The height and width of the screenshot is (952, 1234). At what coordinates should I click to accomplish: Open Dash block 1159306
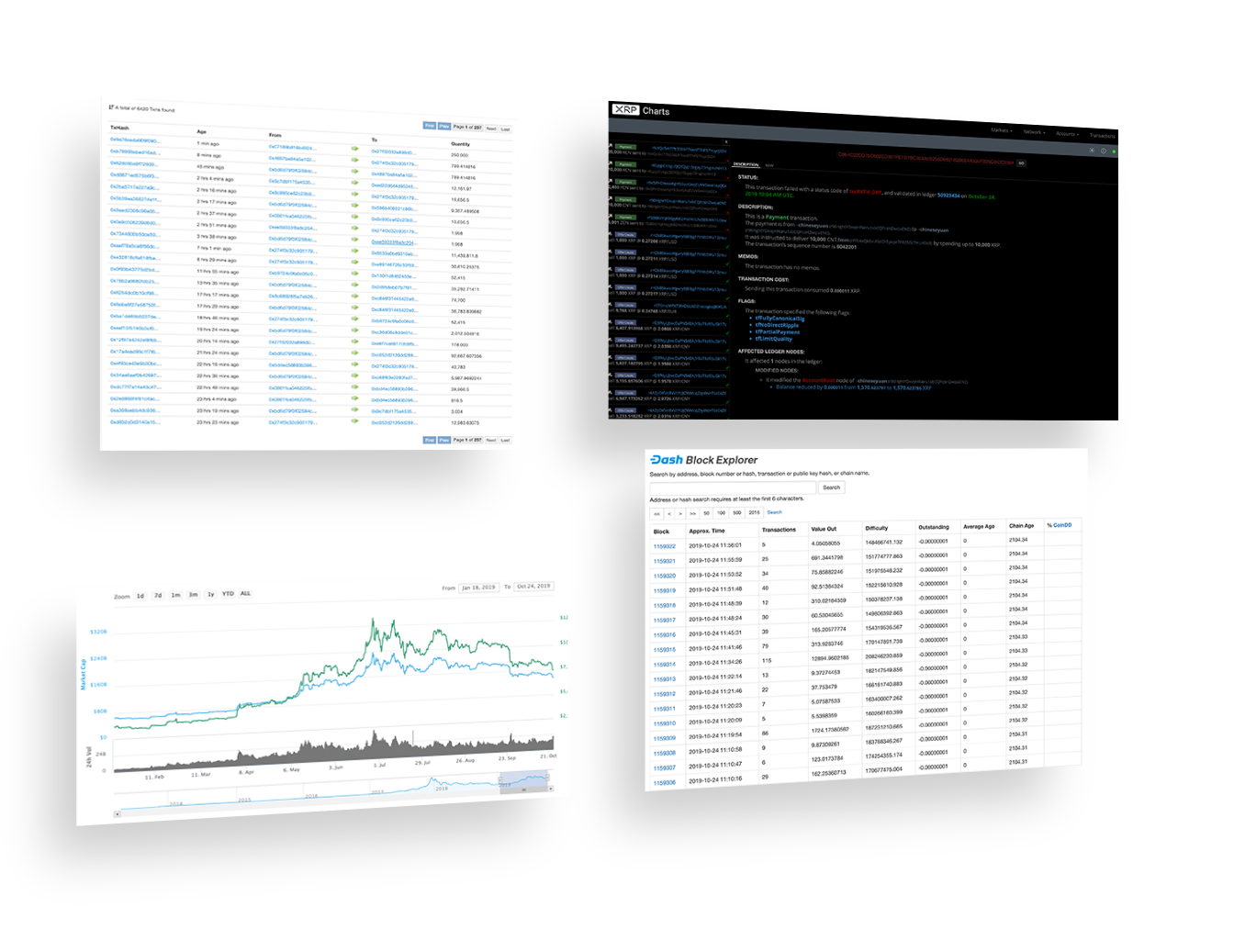click(x=665, y=782)
